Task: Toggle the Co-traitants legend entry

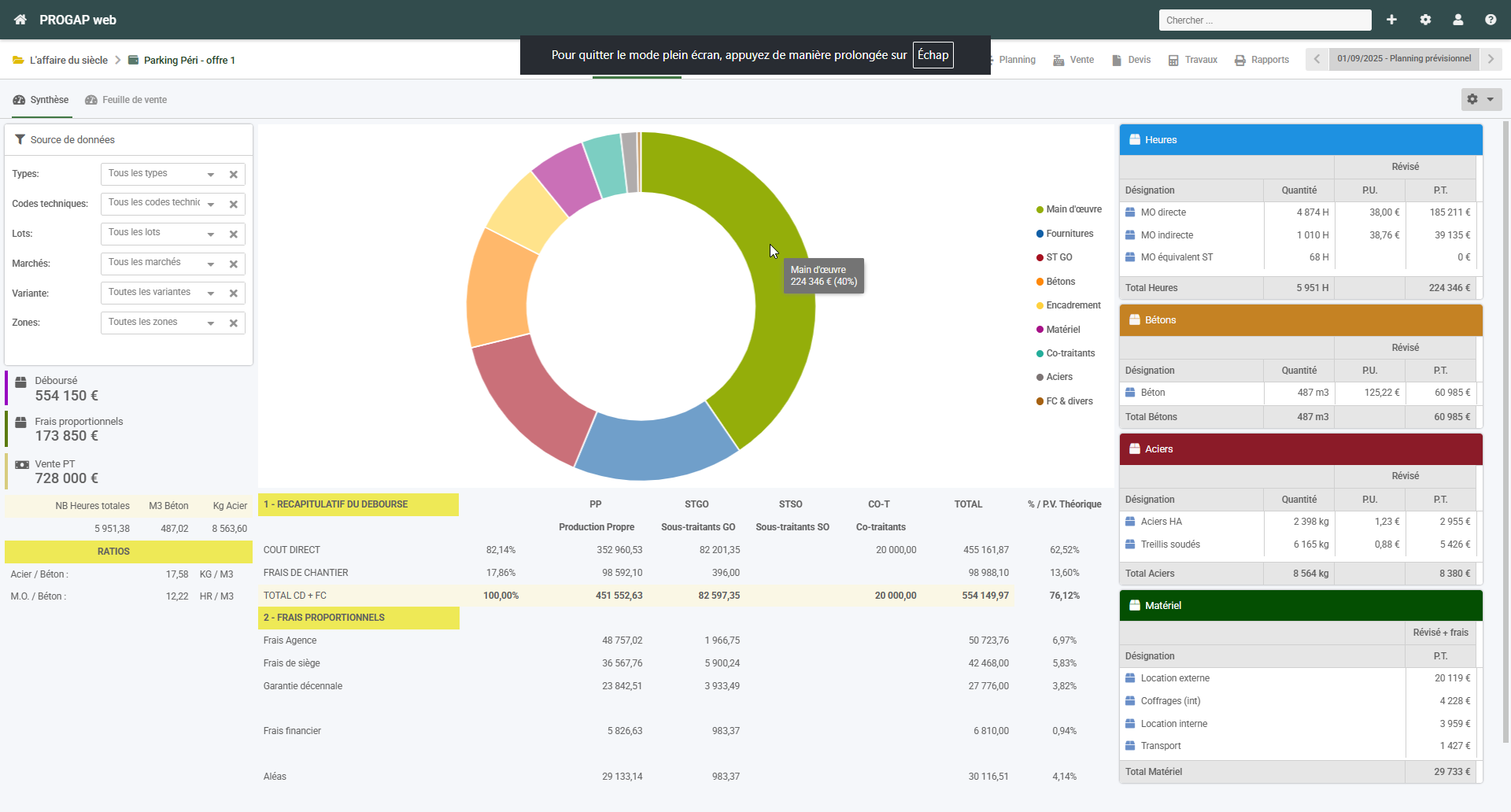Action: pos(1066,353)
